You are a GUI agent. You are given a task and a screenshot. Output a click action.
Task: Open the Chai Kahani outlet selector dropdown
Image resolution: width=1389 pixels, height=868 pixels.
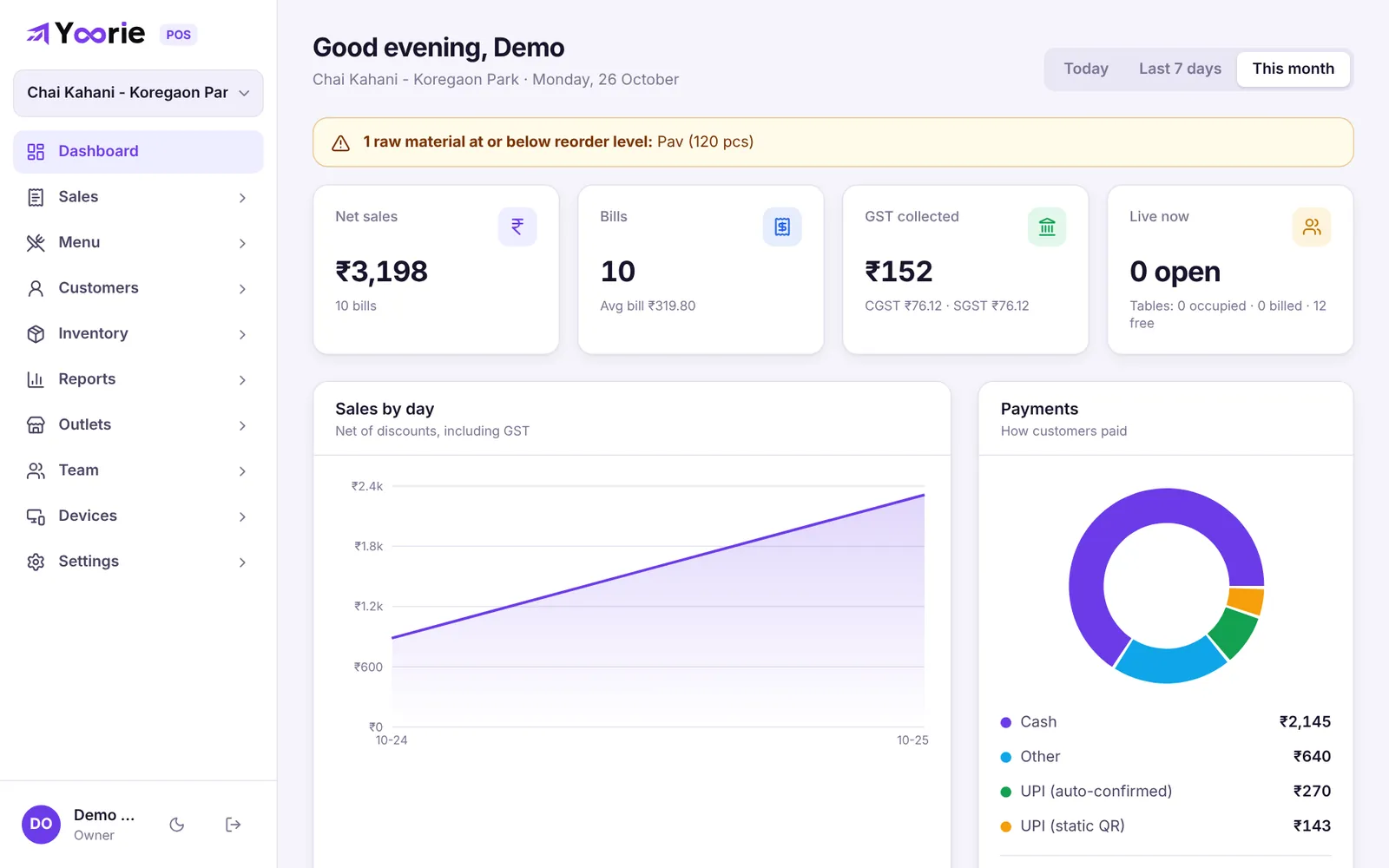(138, 93)
